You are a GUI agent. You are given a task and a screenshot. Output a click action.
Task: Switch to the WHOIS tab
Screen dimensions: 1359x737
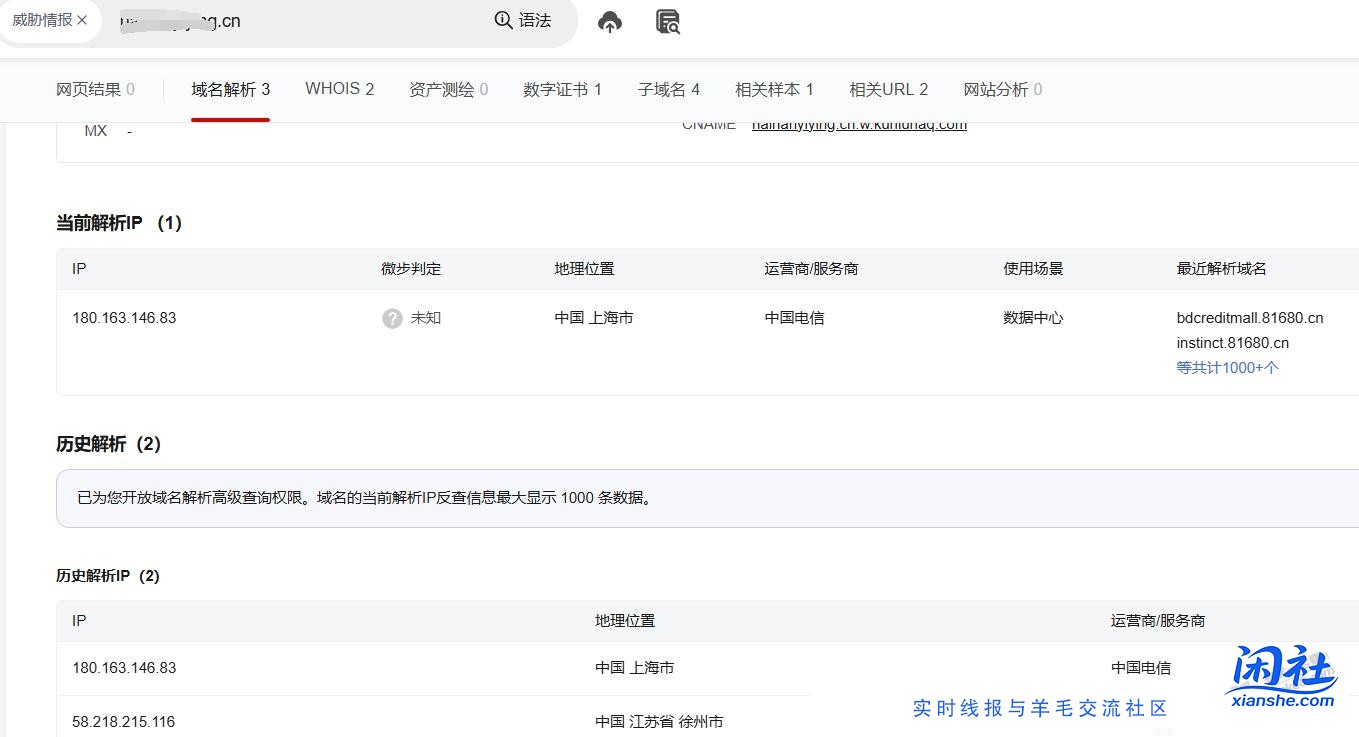340,89
